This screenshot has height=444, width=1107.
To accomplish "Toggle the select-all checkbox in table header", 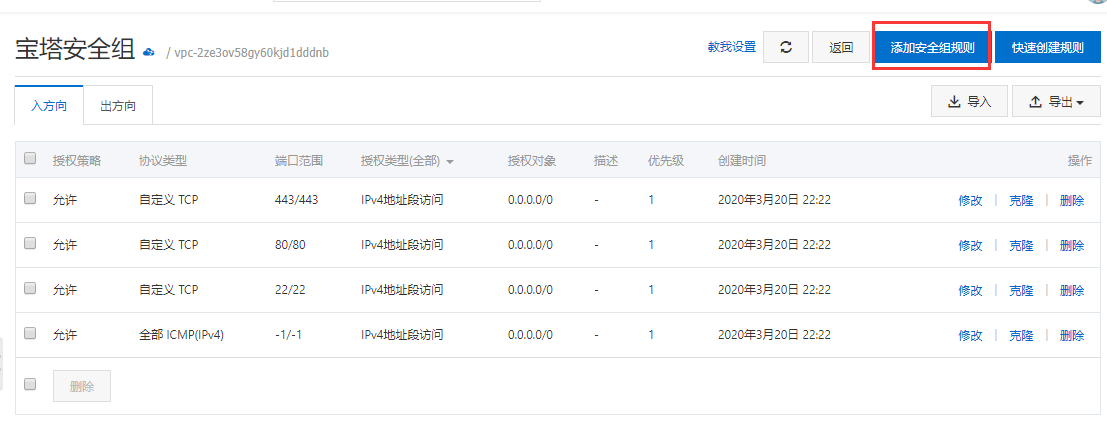I will click(30, 159).
